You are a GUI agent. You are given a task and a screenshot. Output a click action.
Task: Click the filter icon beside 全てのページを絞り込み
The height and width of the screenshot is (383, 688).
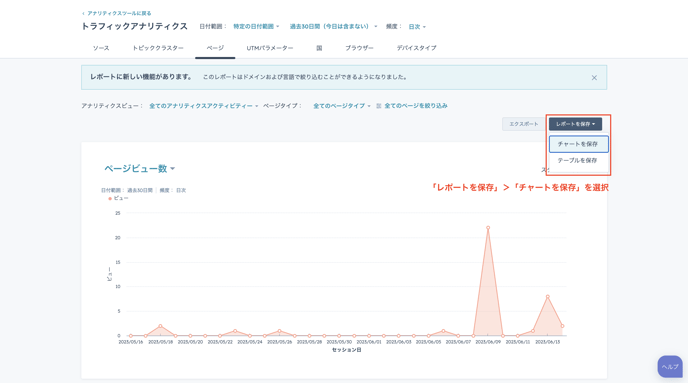[x=379, y=106]
